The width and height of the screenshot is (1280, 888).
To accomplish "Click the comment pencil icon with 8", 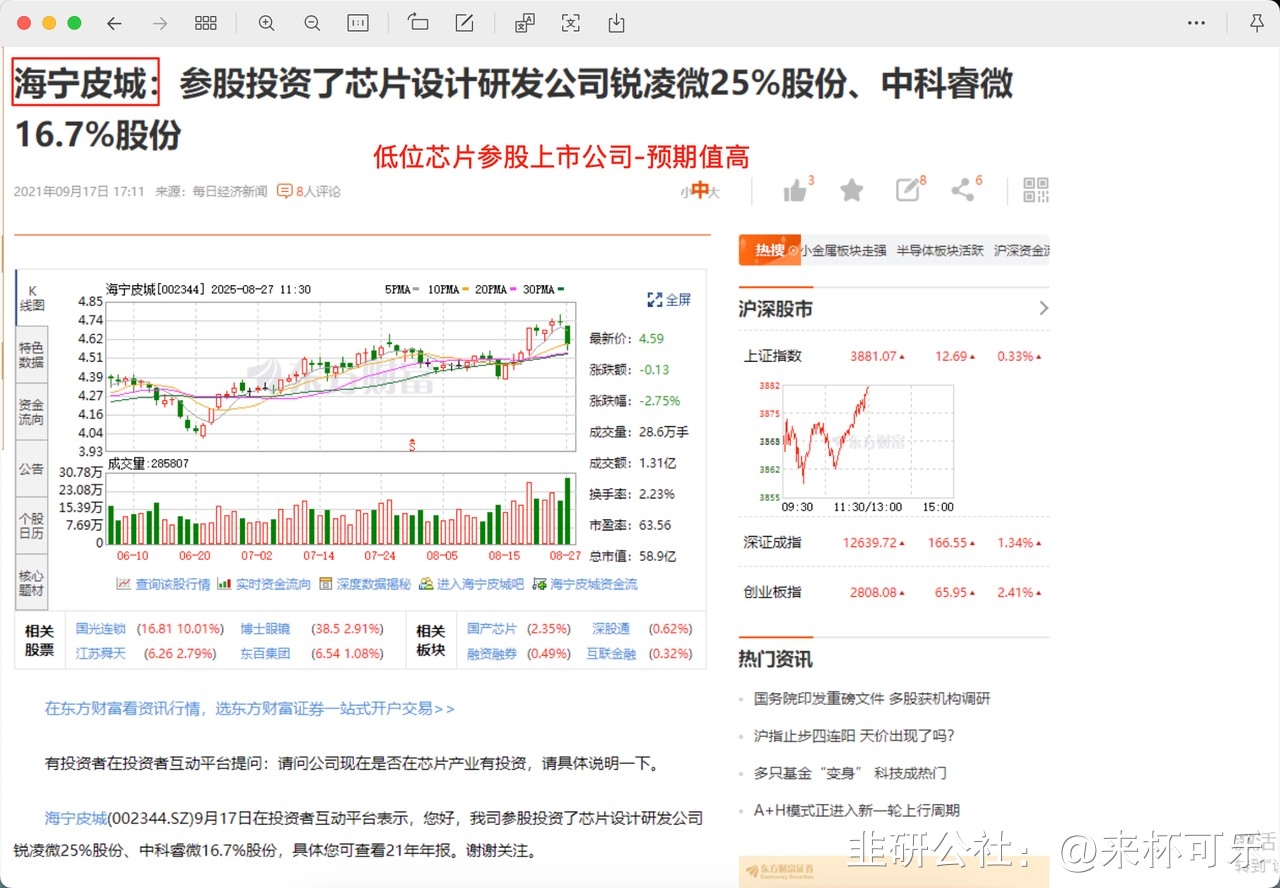I will (908, 190).
